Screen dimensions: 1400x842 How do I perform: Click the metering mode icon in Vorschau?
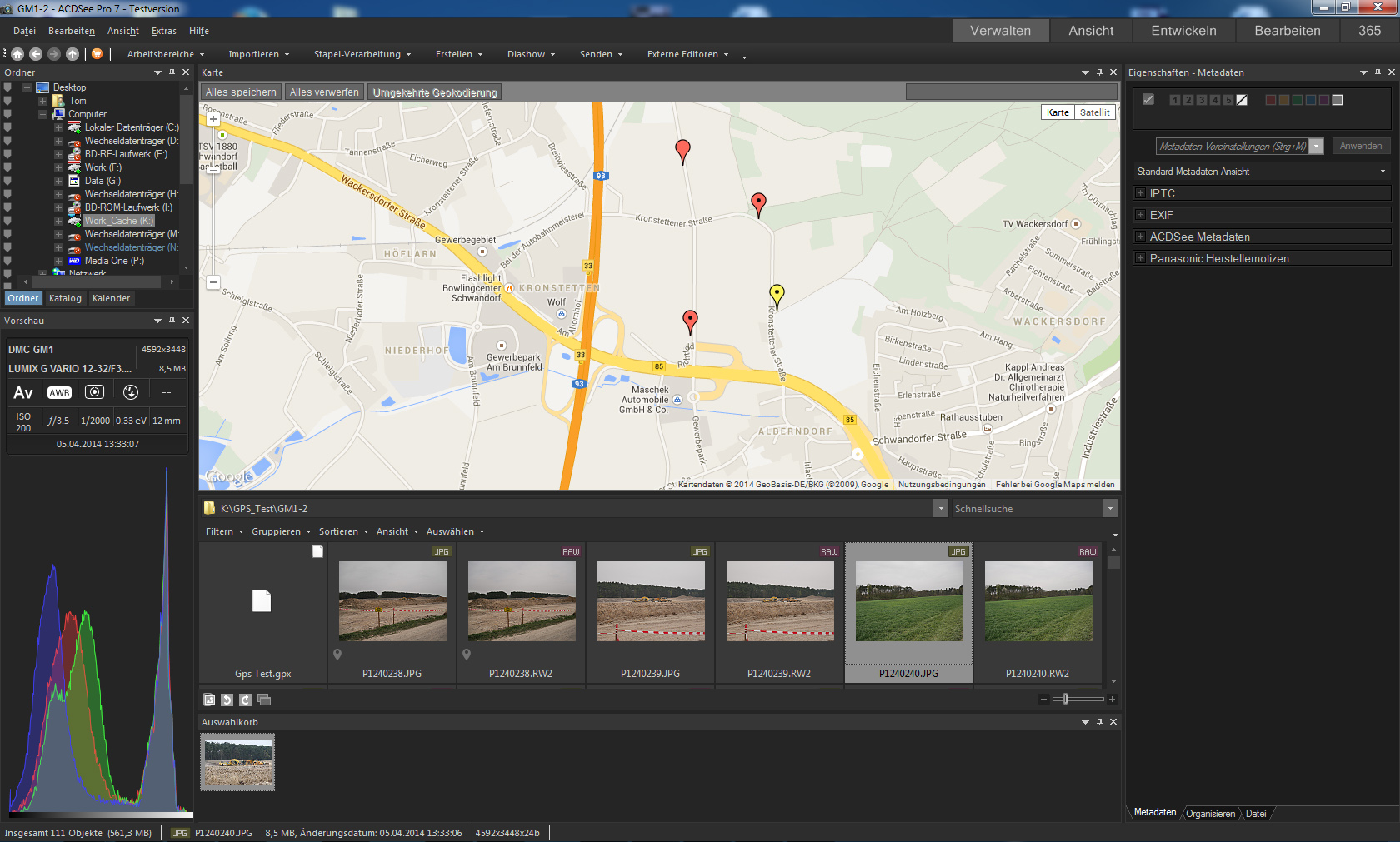point(95,392)
